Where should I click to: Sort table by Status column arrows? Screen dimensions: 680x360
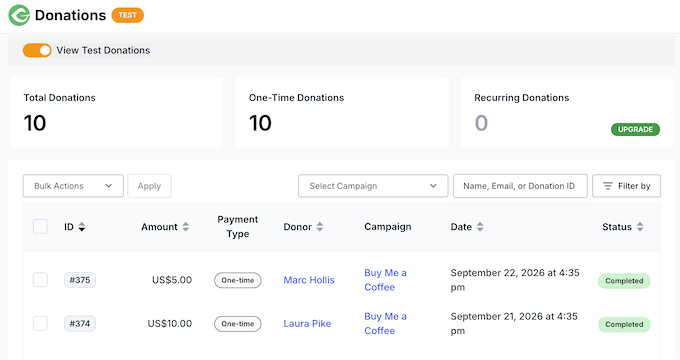click(x=640, y=227)
